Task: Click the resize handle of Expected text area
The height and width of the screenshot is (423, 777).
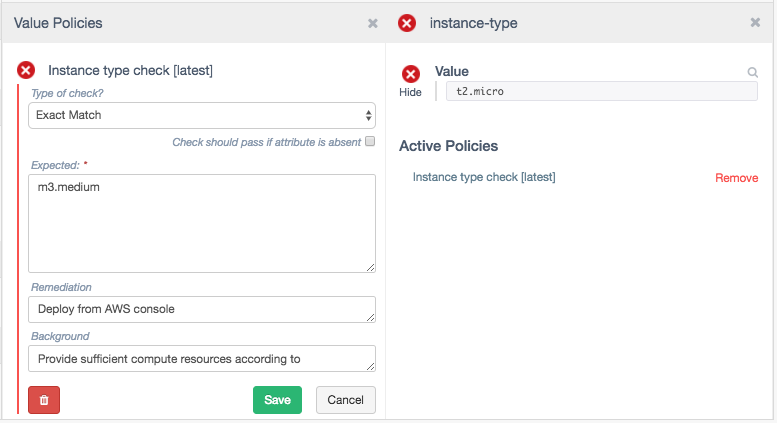Action: 370,267
